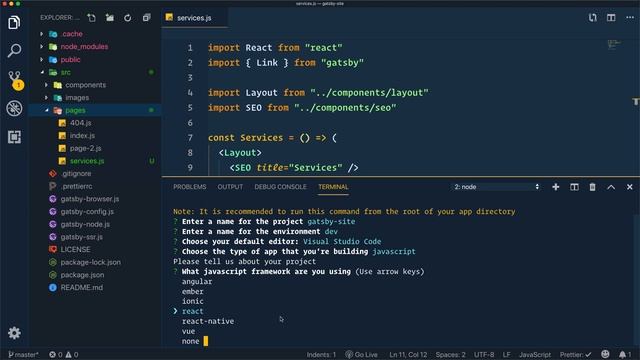Select the Terminal tab
This screenshot has width=640, height=360.
333,187
